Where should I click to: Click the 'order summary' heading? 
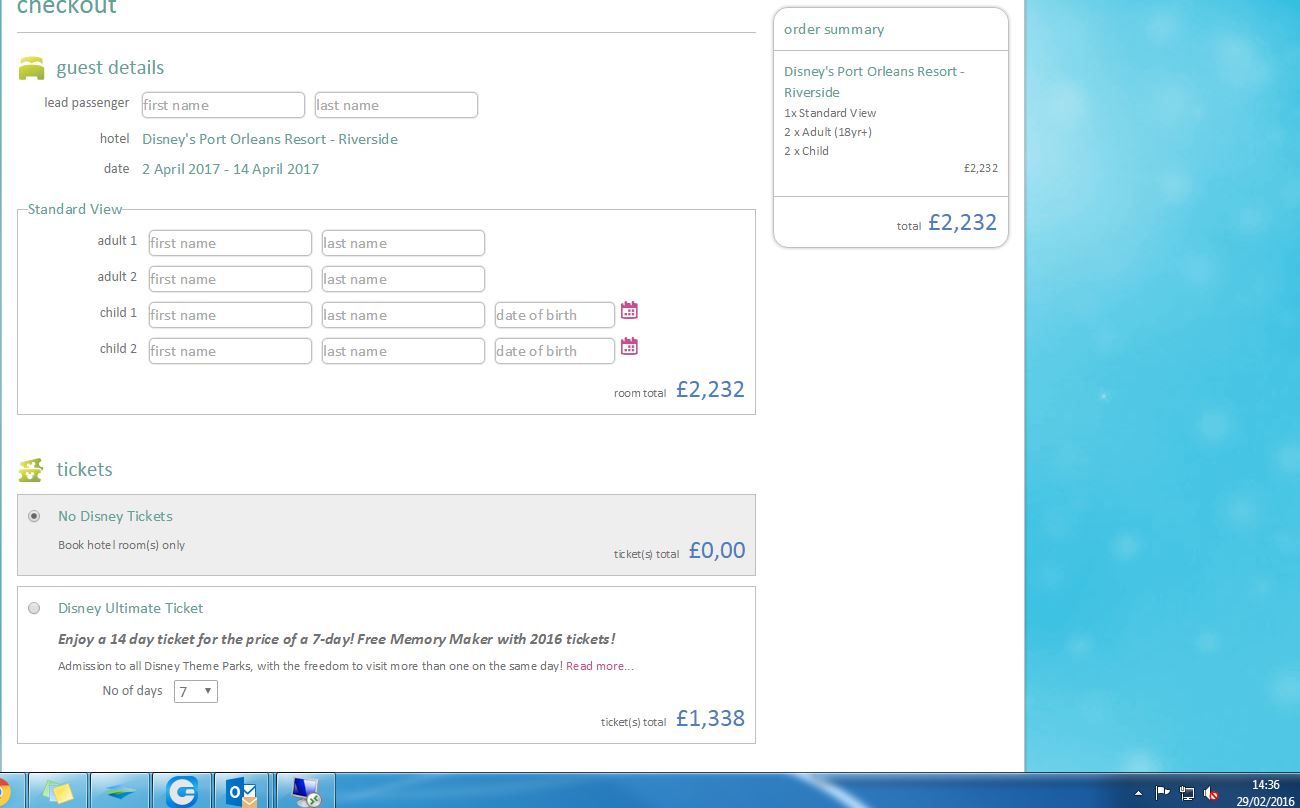tap(834, 29)
